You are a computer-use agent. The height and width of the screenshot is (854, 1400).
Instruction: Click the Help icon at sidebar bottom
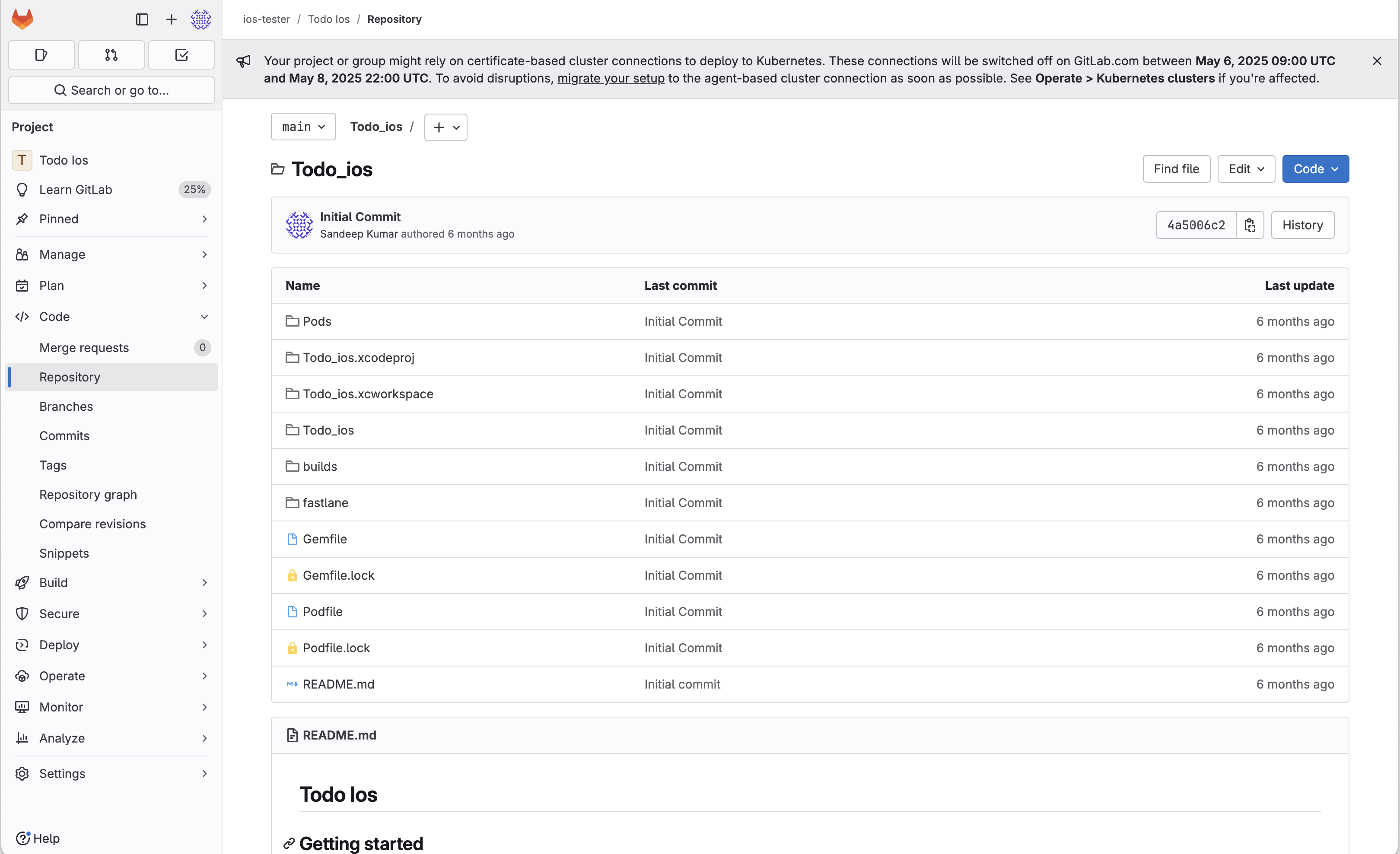[x=23, y=838]
